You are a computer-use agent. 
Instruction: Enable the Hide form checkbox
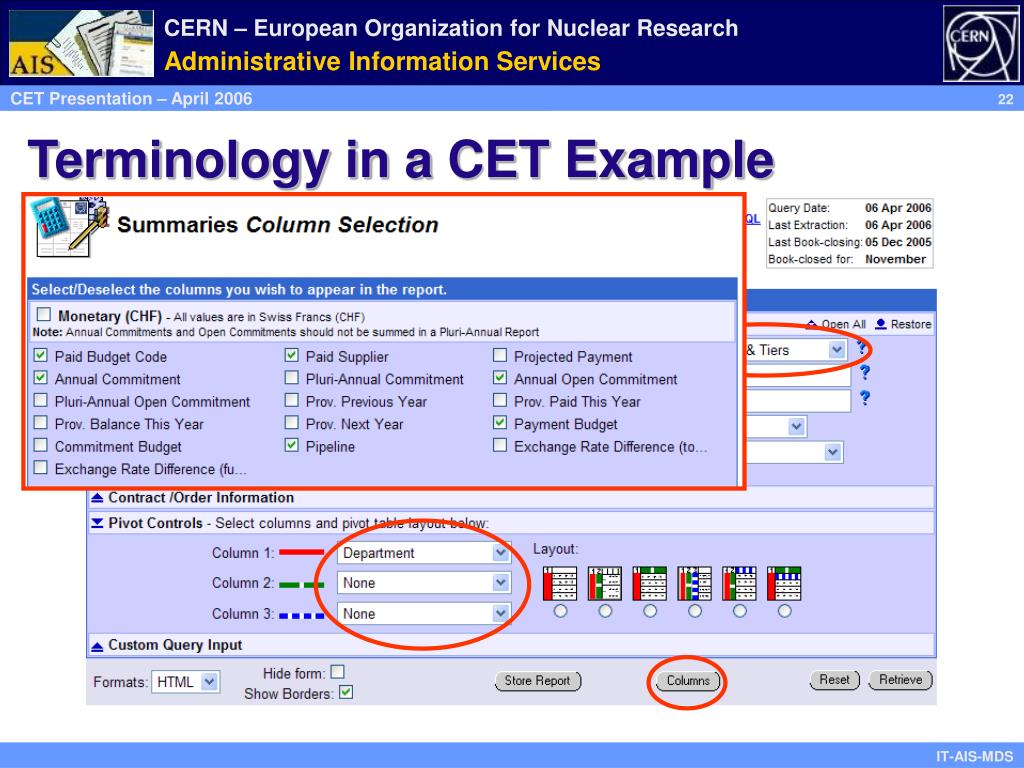(338, 672)
